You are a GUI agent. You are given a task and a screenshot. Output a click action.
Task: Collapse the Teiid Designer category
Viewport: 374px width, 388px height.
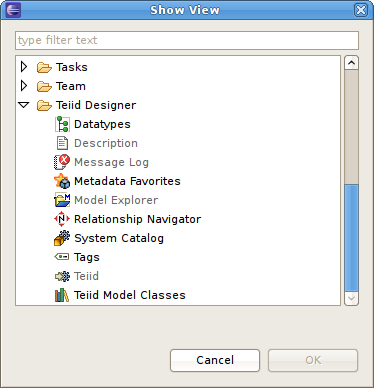coord(24,105)
